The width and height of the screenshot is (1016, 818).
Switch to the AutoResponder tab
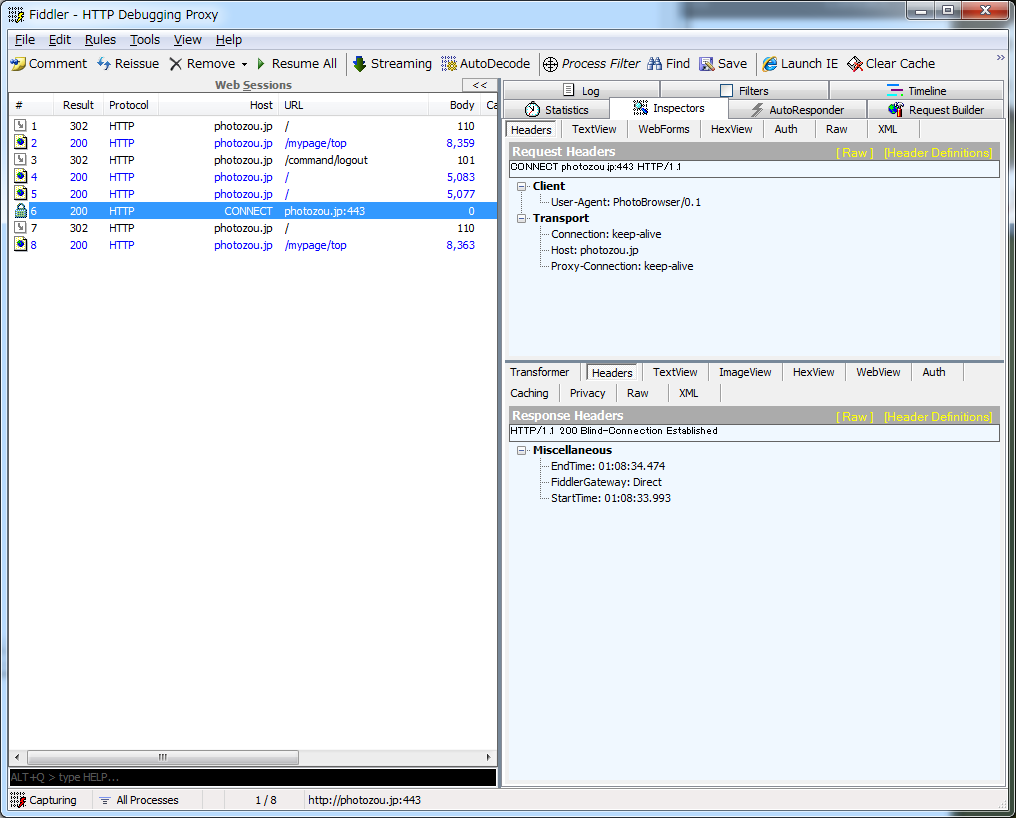pyautogui.click(x=798, y=110)
